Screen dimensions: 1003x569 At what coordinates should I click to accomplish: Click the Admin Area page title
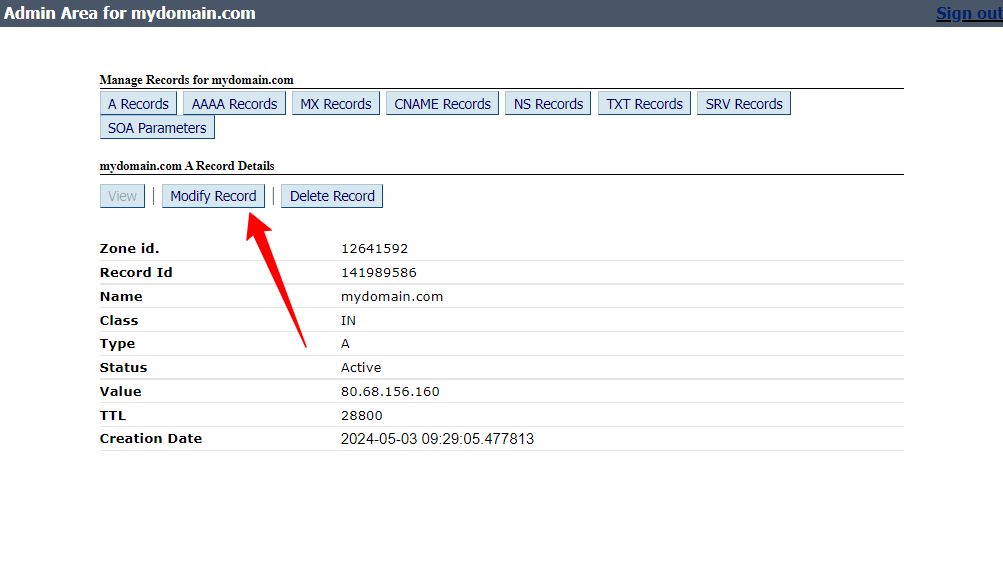coord(130,14)
